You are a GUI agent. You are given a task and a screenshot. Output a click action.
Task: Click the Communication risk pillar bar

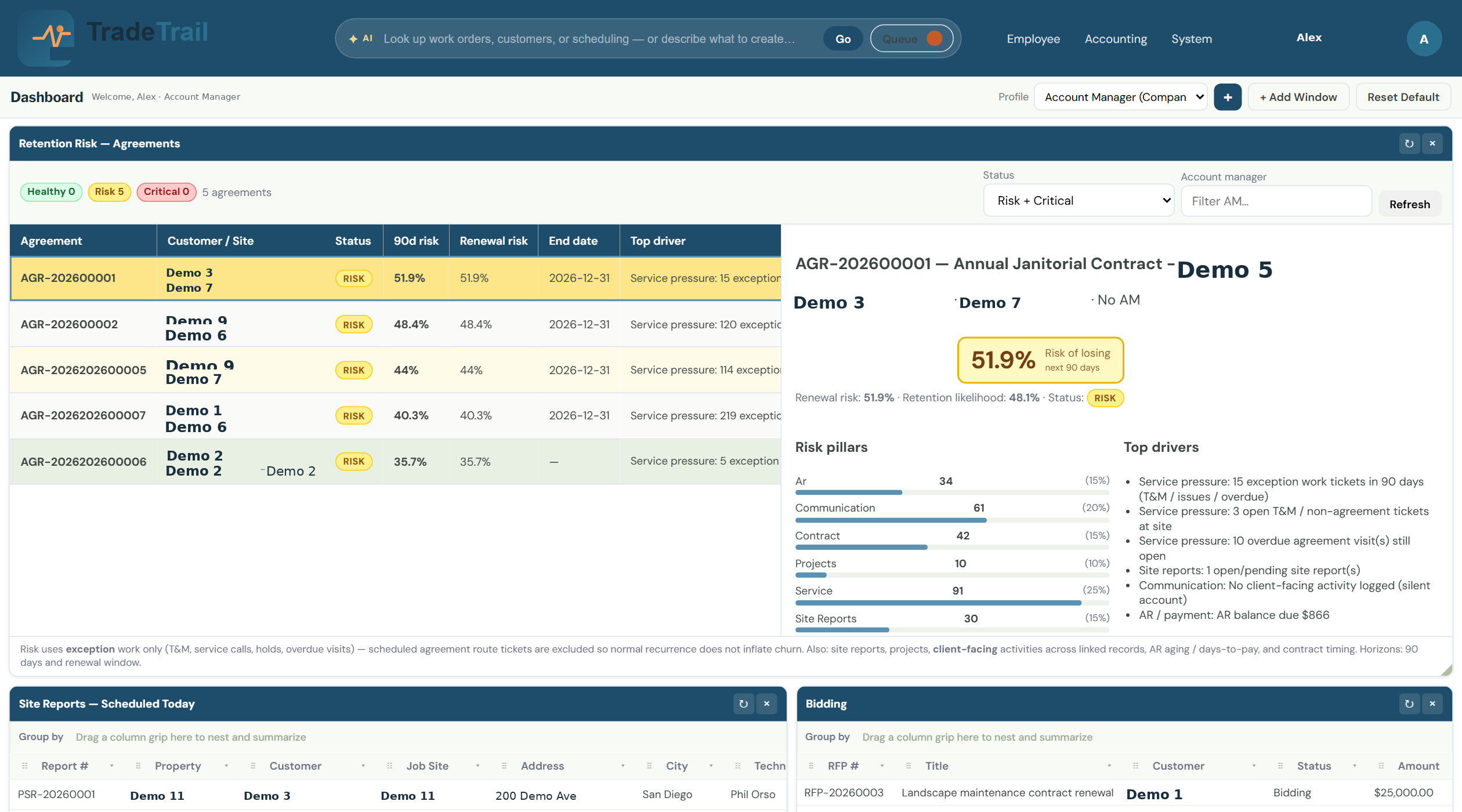click(952, 520)
